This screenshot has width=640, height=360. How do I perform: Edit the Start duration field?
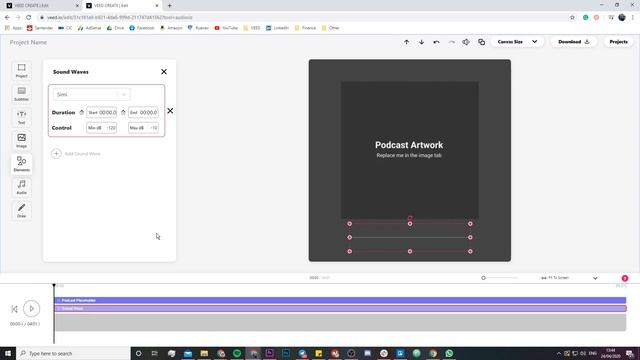tap(102, 112)
